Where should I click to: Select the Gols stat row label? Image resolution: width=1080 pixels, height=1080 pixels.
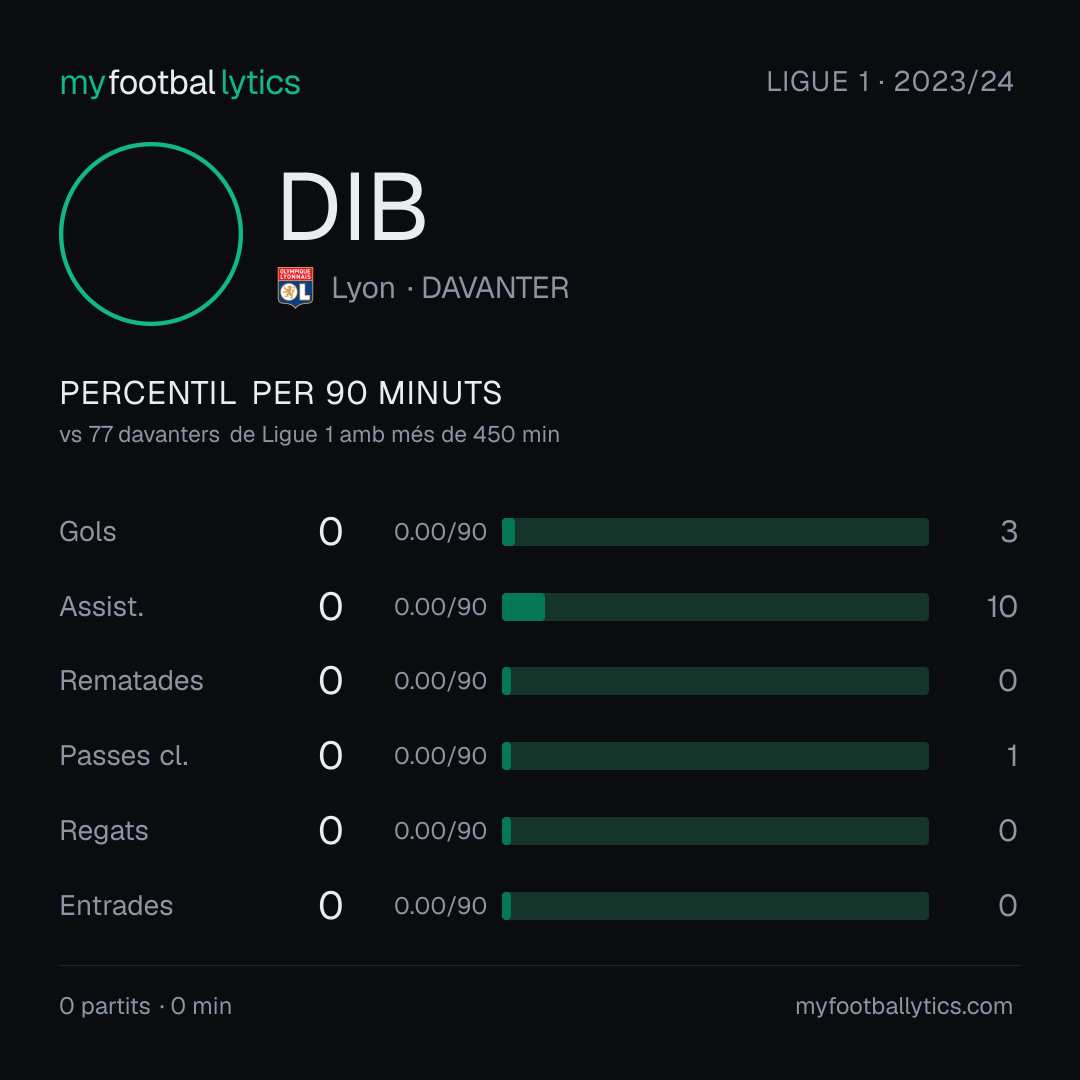pyautogui.click(x=88, y=532)
